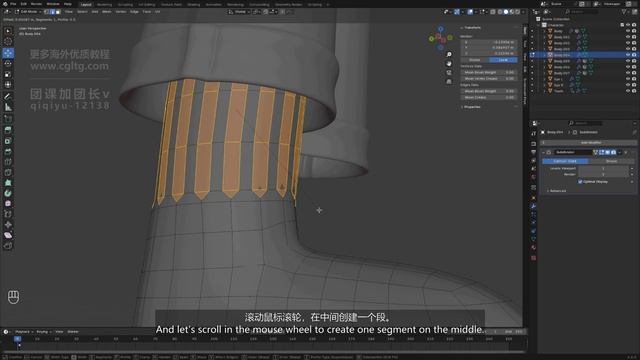640x360 pixels.
Task: Switch to the Shading workspace tab
Action: tap(194, 4)
